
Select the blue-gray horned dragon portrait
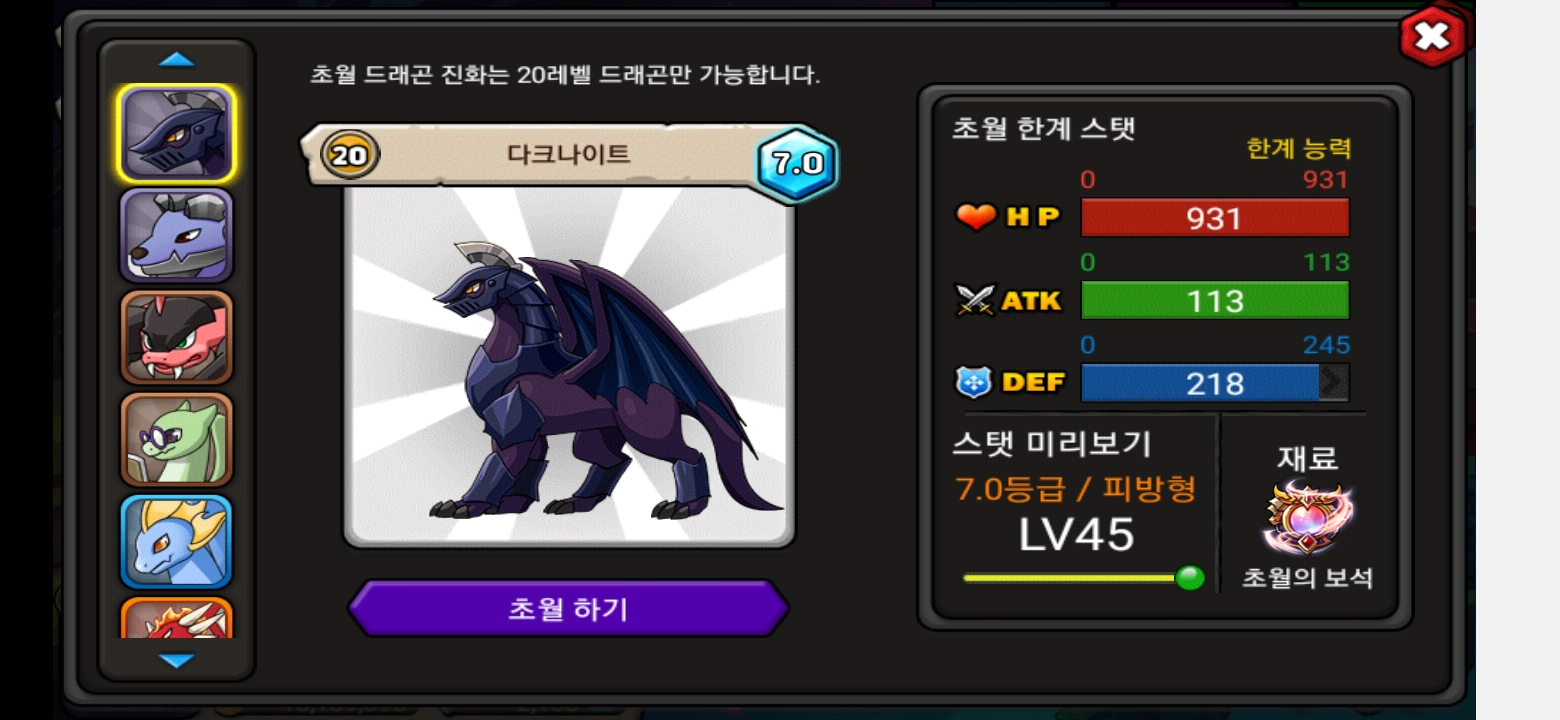177,235
